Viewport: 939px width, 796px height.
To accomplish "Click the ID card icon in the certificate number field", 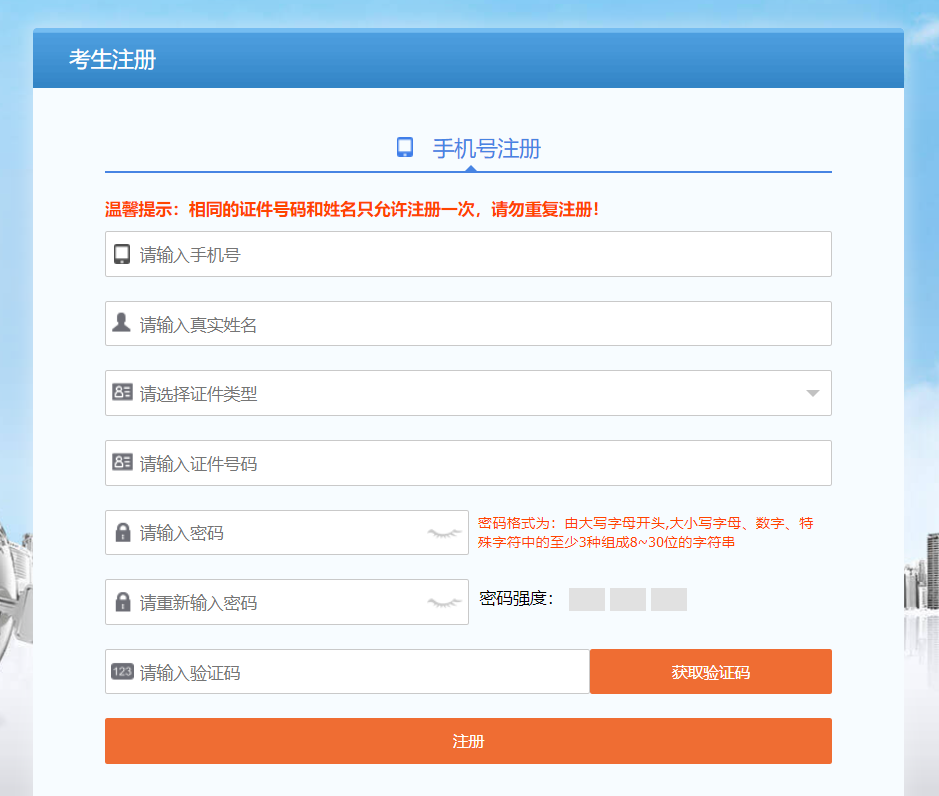I will (122, 463).
